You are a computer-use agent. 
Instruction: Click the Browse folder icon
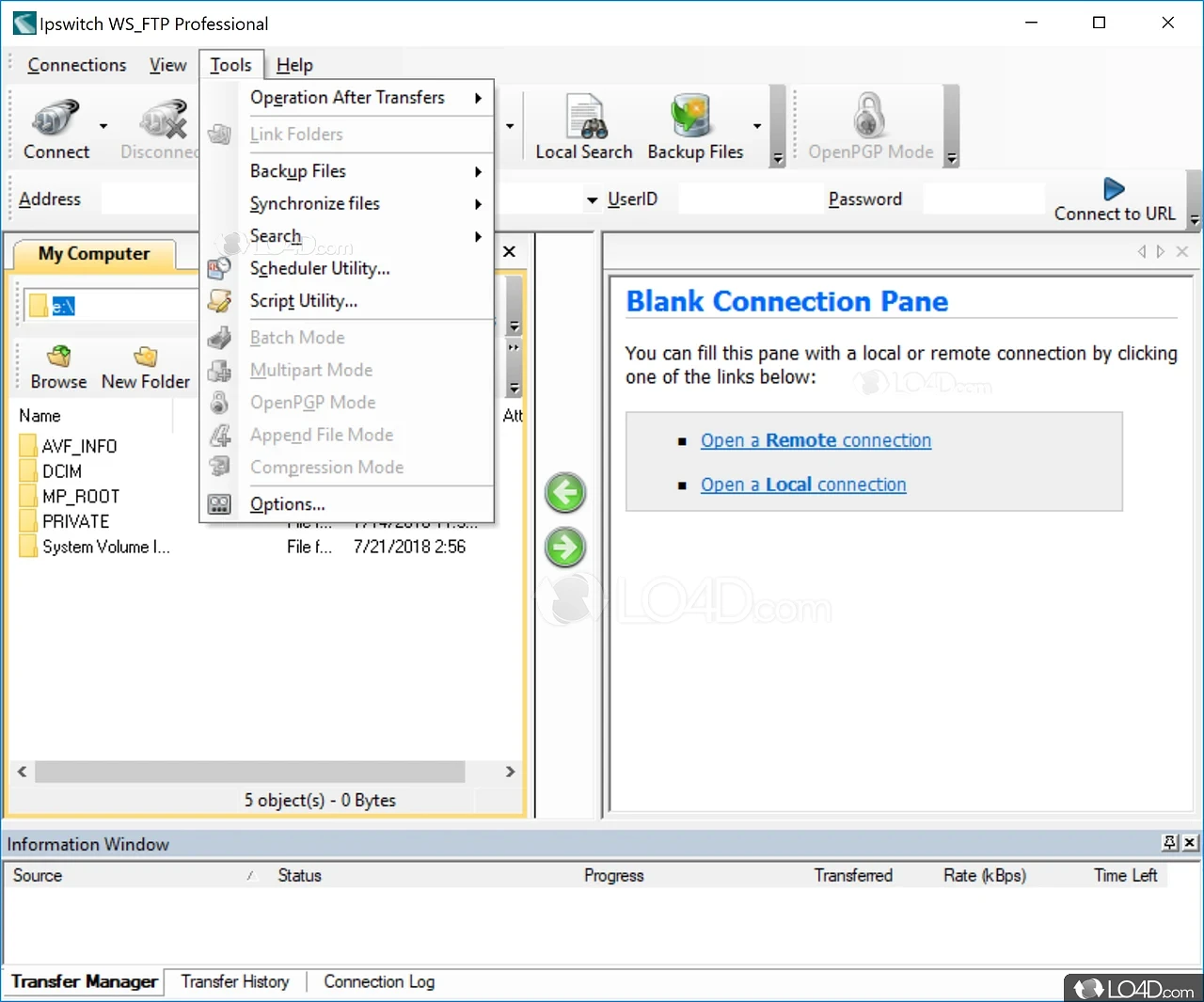click(58, 357)
